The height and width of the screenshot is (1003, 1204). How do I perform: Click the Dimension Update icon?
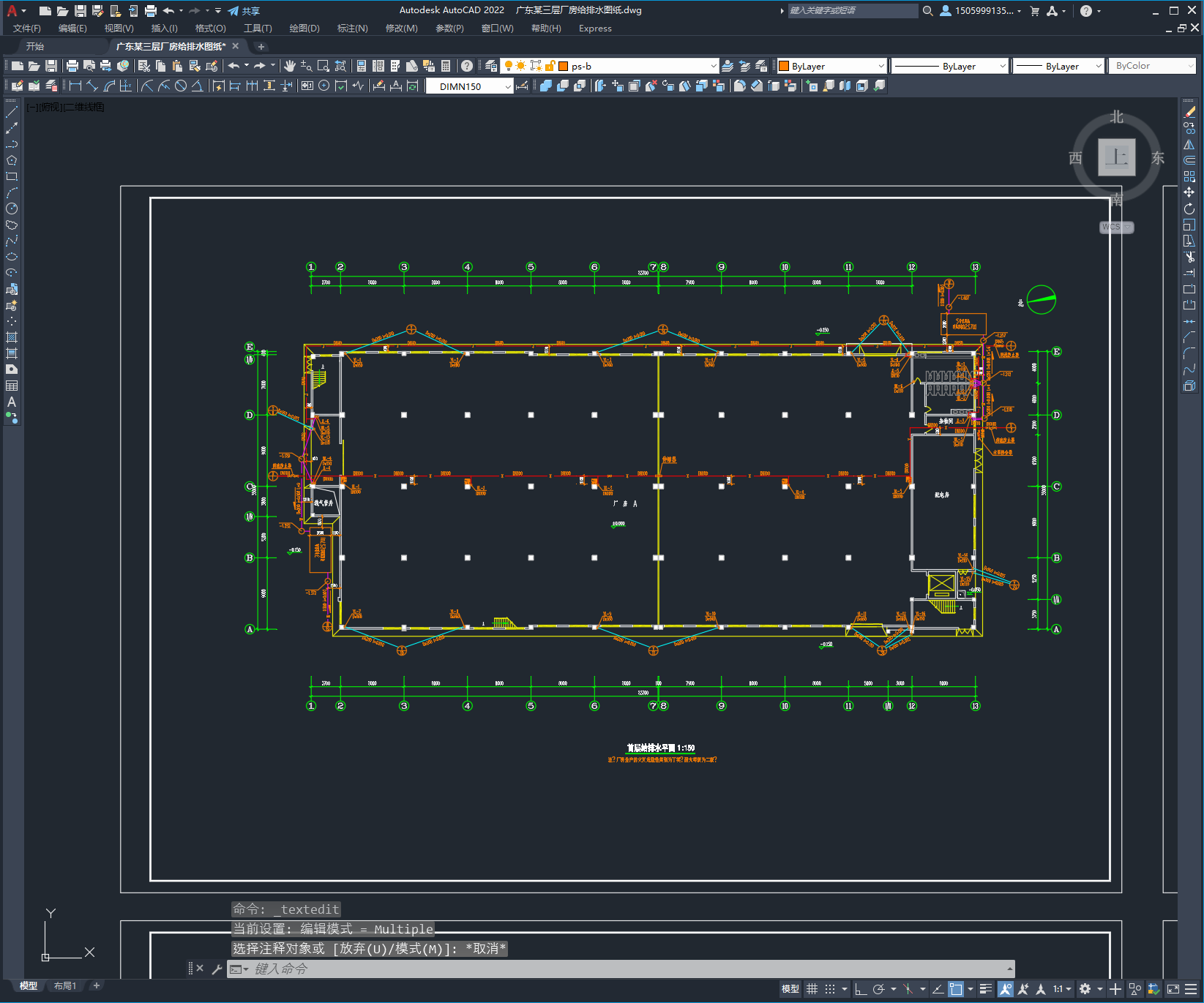[x=413, y=86]
